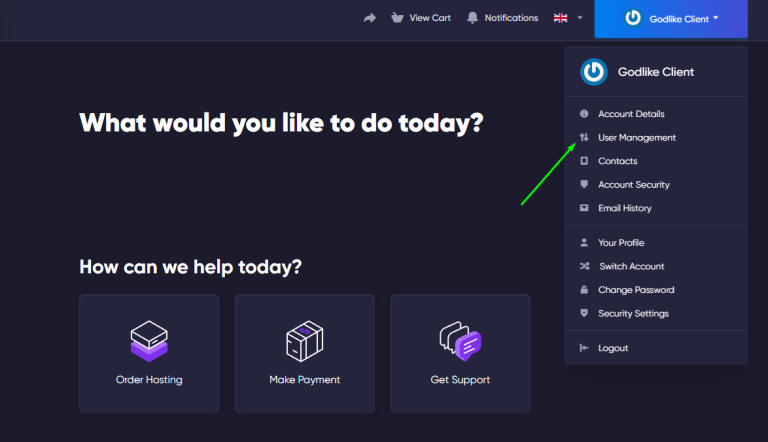Choose Contacts in account menu
Image resolution: width=768 pixels, height=442 pixels.
(x=617, y=161)
